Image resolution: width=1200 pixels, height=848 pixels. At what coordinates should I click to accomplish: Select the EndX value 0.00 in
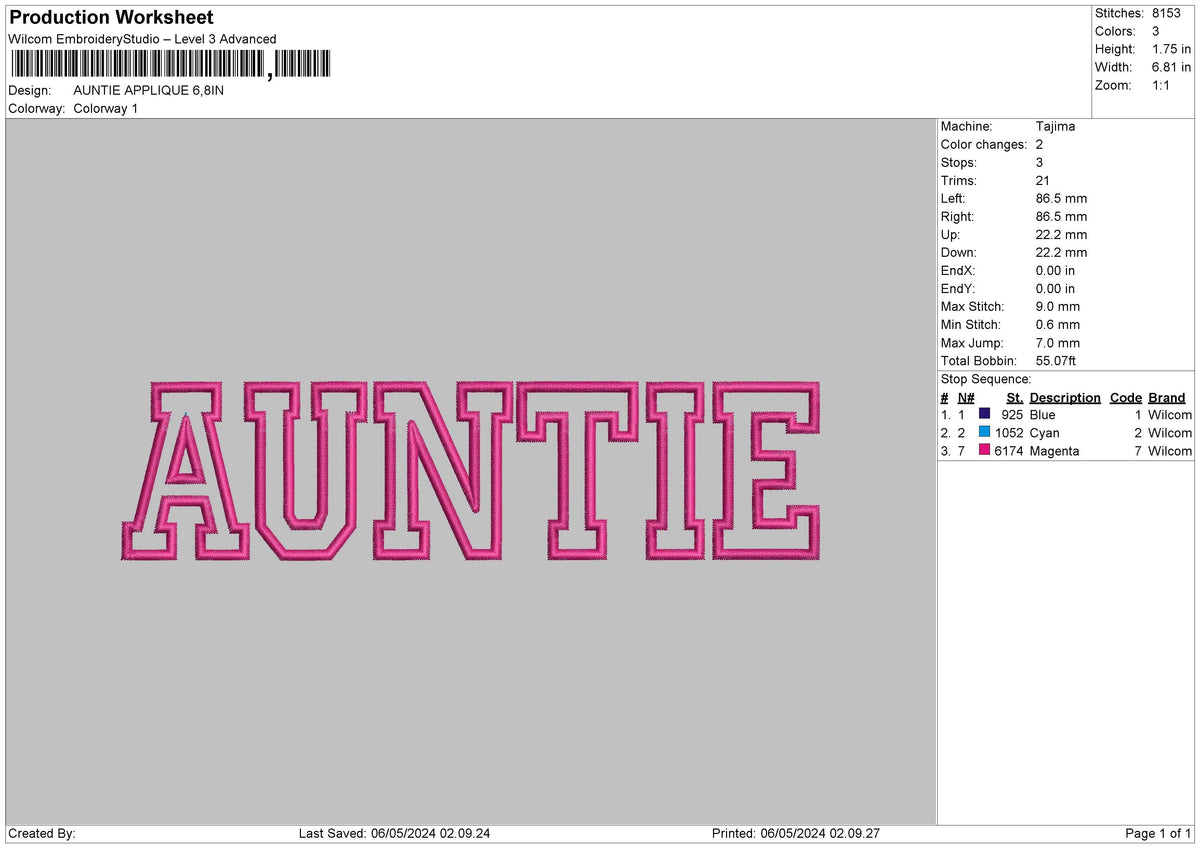click(1056, 270)
